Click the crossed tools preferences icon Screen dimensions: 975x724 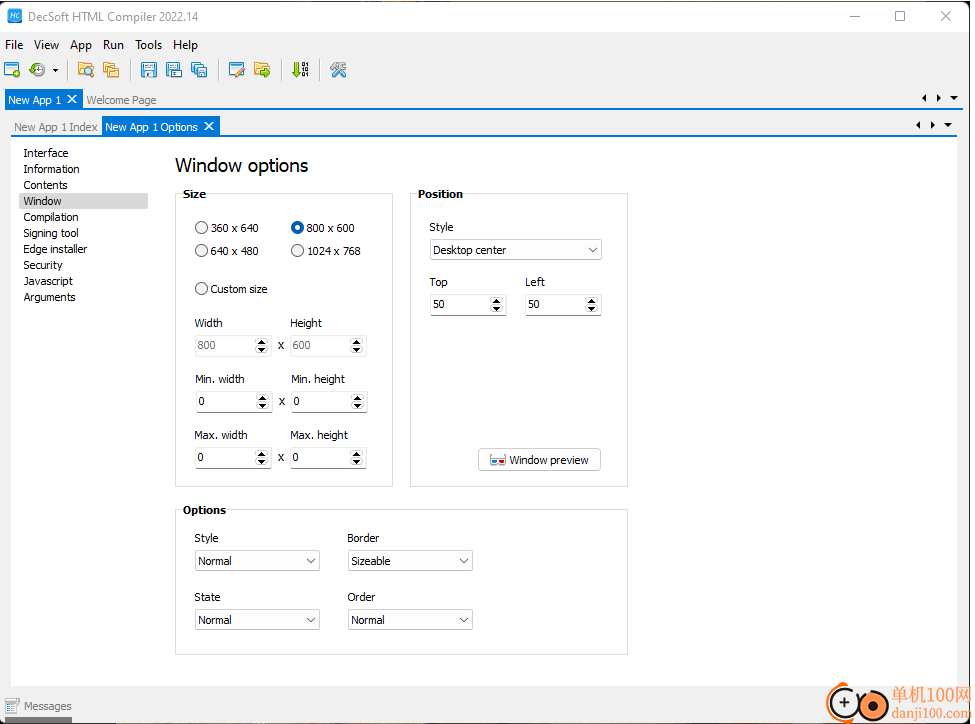point(338,70)
